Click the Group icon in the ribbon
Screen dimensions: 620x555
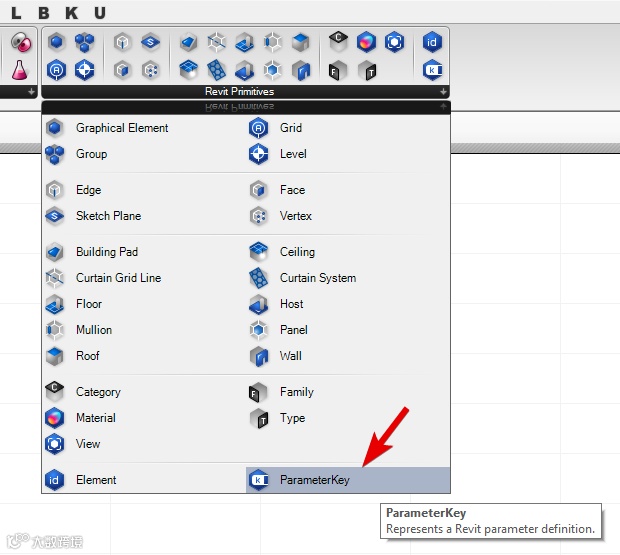tap(85, 42)
